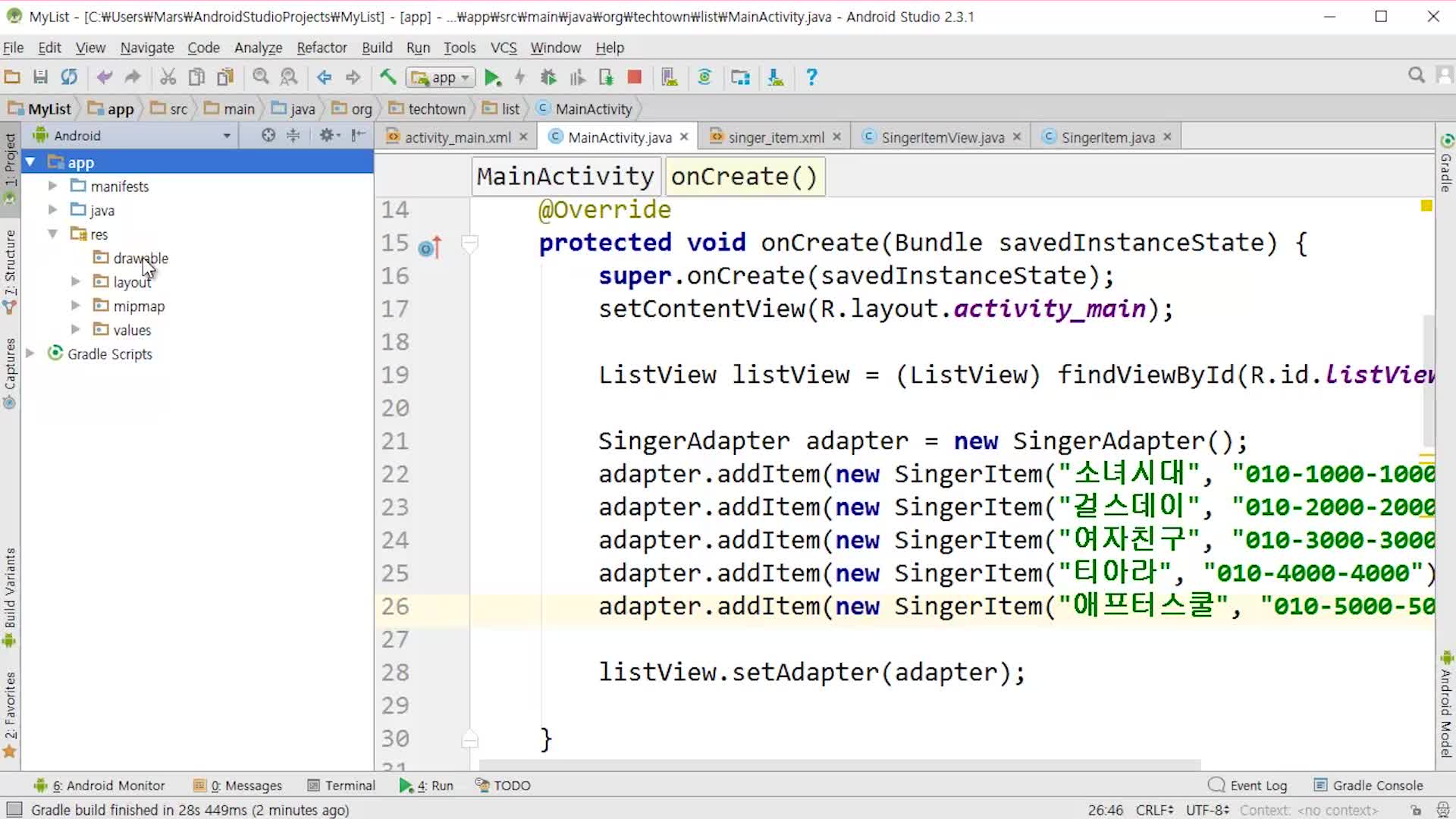The image size is (1456, 819).
Task: Open the VCS menu
Action: 503,48
